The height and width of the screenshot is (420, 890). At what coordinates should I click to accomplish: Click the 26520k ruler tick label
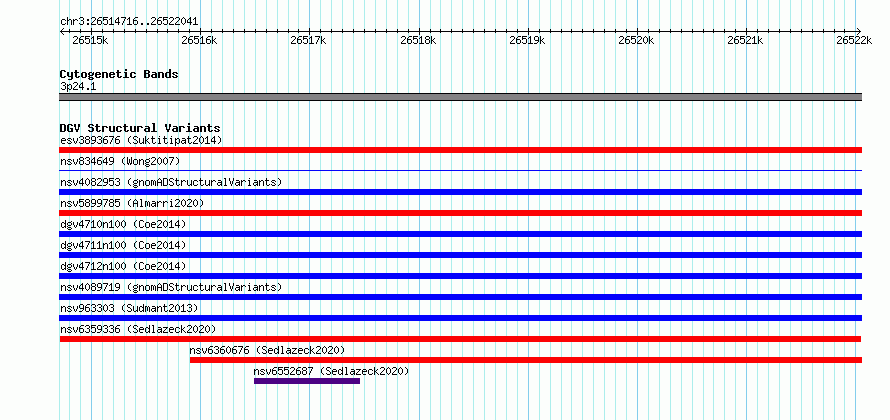point(636,40)
